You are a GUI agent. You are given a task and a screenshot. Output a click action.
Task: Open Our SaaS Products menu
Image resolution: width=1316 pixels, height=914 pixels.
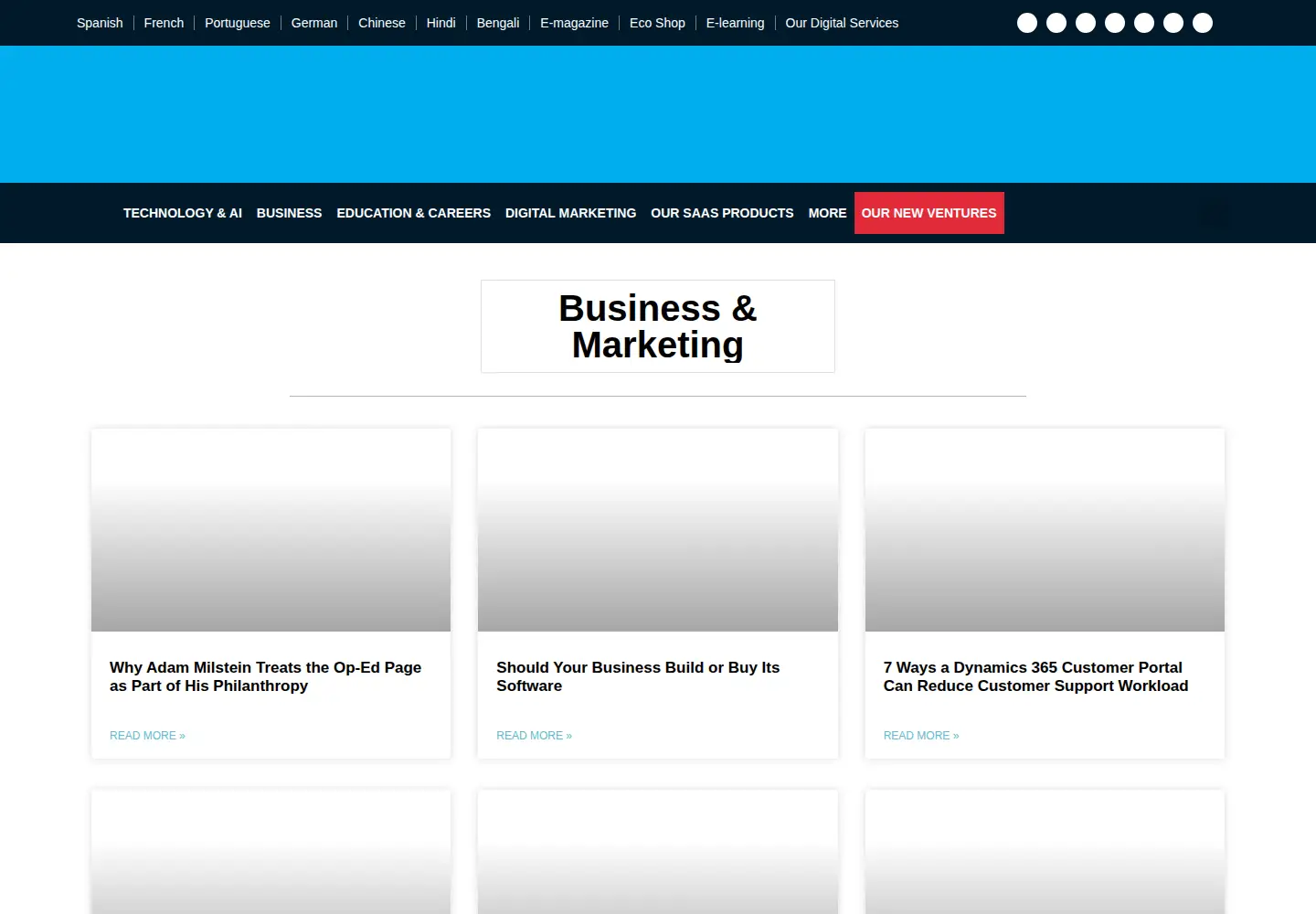tap(722, 213)
